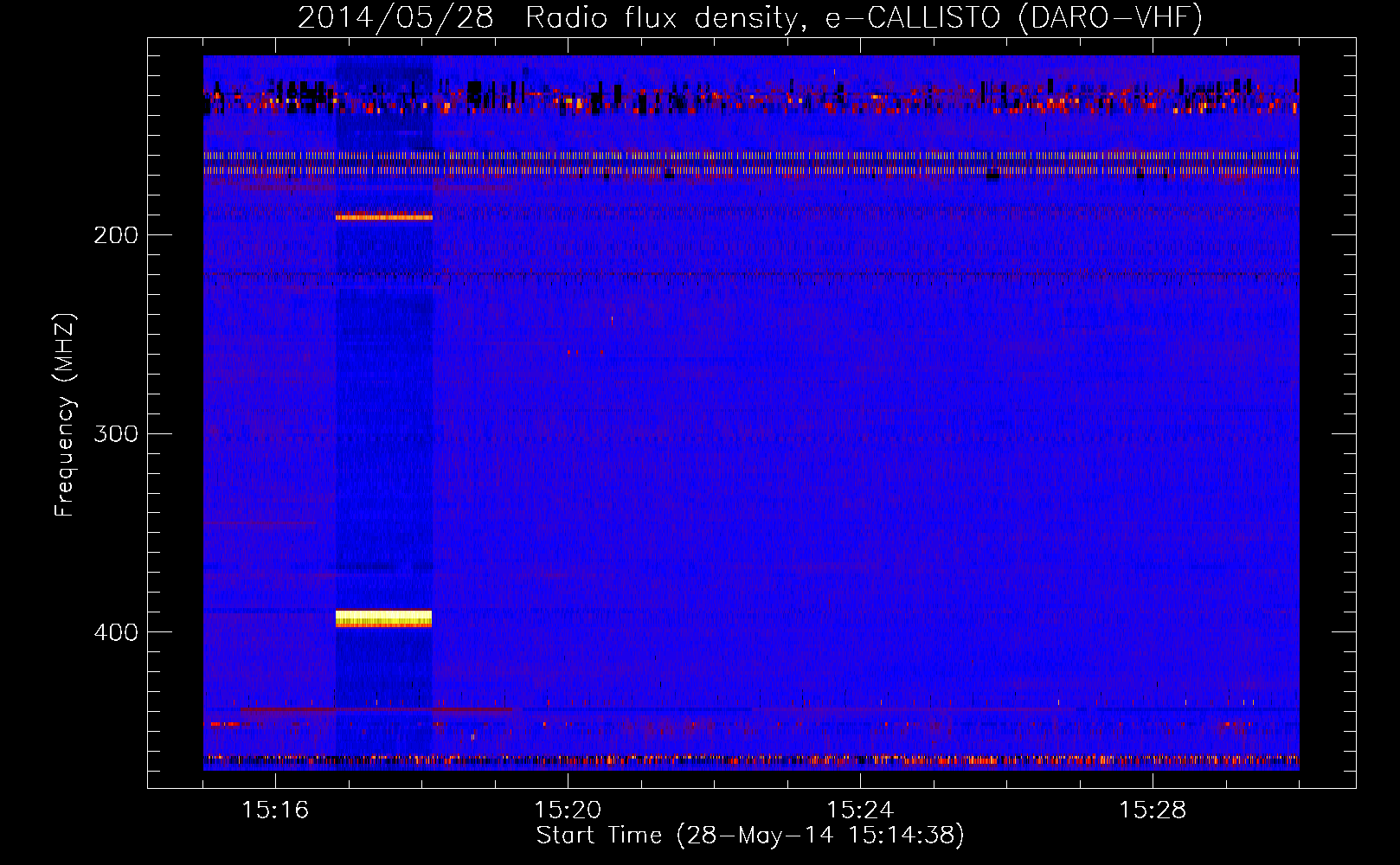Click the 300 frequency tick label

point(116,433)
